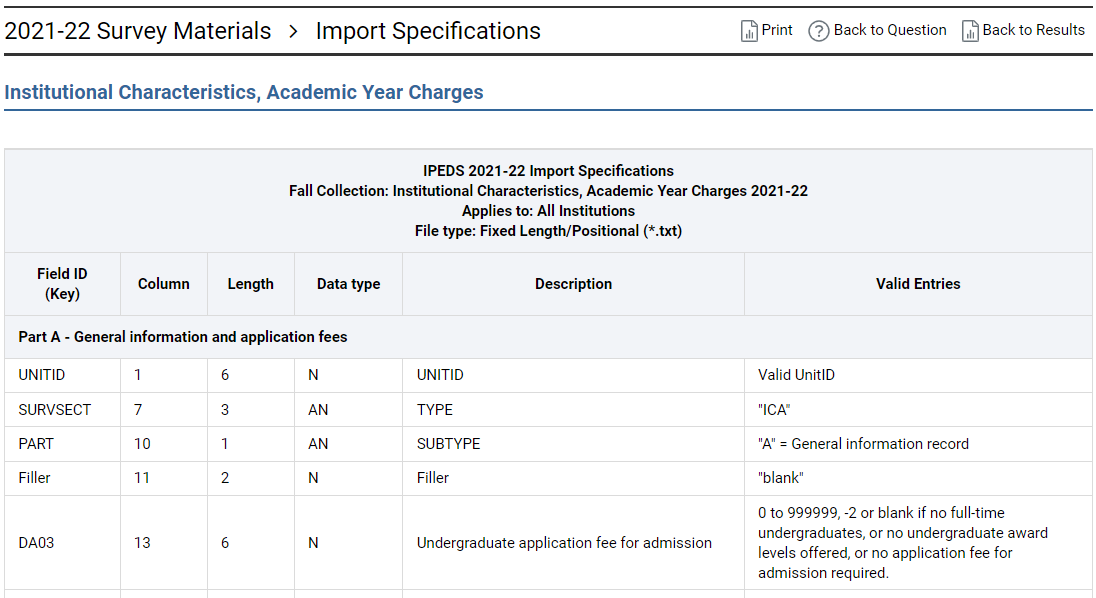Open the 2021-22 Survey Materials breadcrumb
The width and height of the screenshot is (1096, 598).
click(138, 31)
